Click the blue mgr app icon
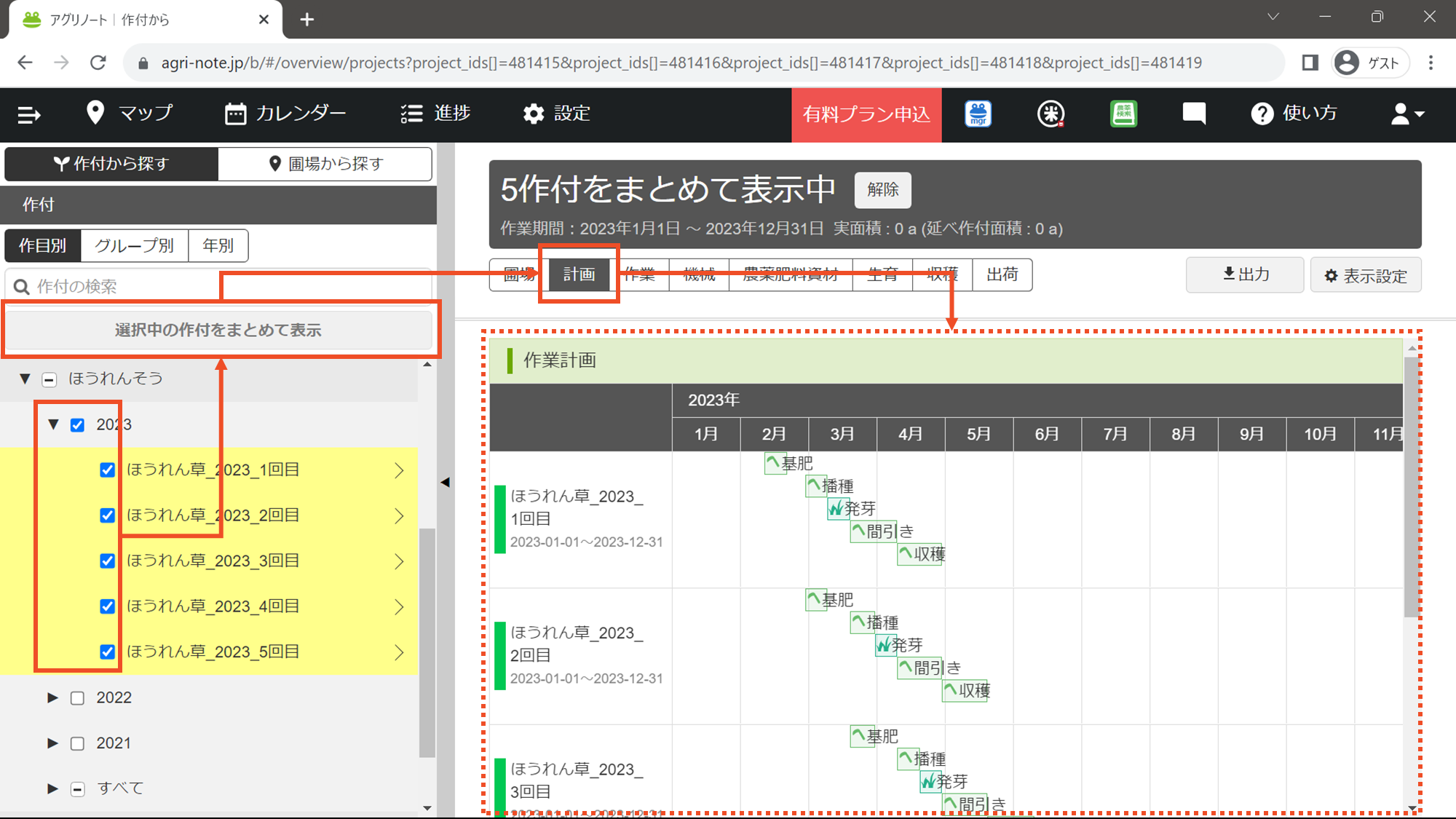Viewport: 1456px width, 819px height. [x=978, y=114]
